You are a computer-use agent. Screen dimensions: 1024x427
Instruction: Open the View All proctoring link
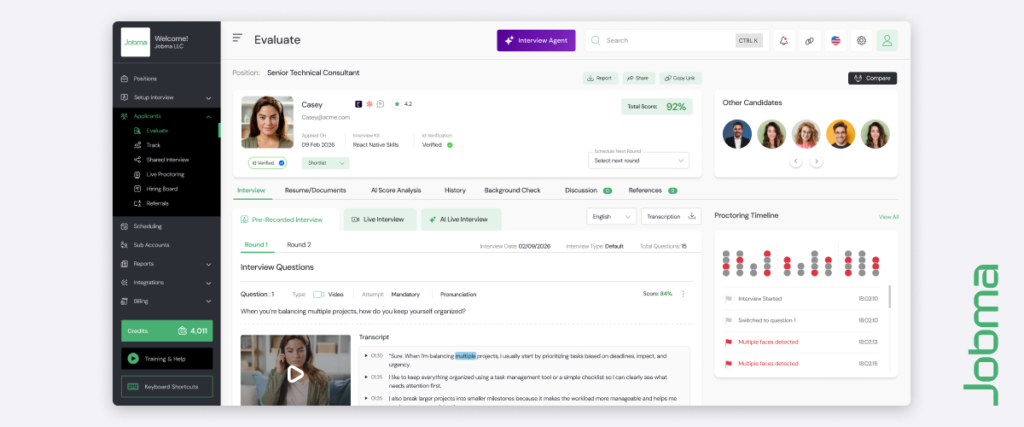coord(888,217)
